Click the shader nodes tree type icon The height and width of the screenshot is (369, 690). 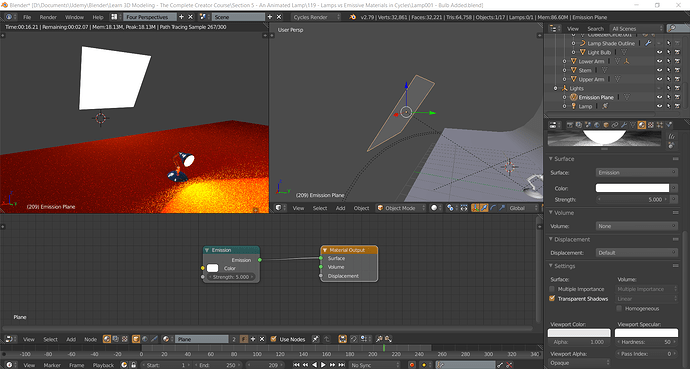[107, 339]
